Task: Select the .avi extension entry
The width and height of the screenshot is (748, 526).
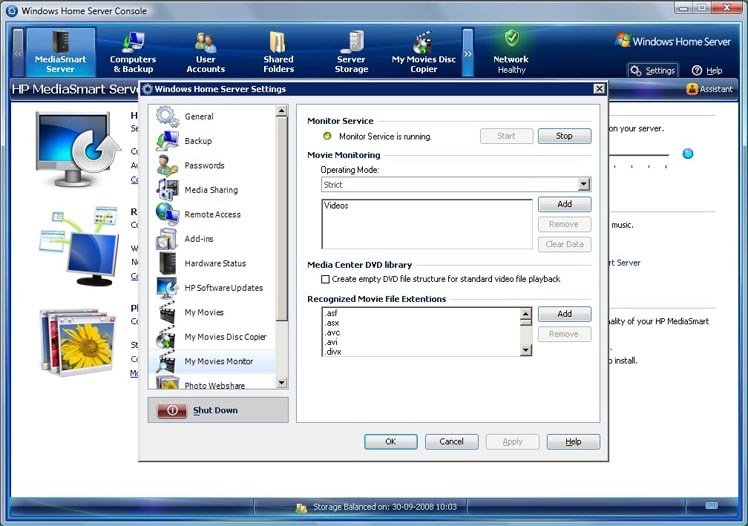Action: (x=421, y=342)
